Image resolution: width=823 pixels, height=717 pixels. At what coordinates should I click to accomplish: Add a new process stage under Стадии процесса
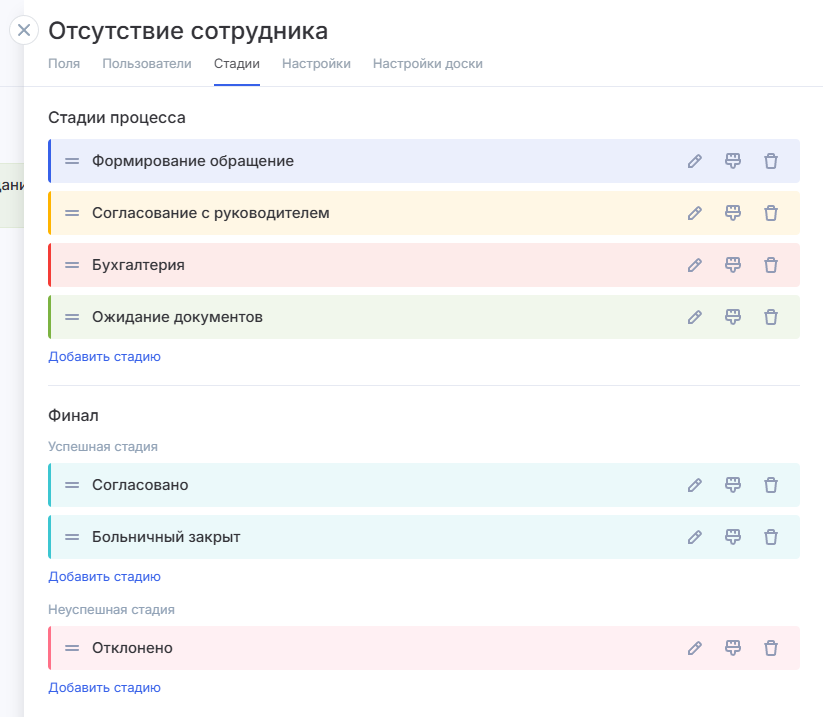coord(104,356)
